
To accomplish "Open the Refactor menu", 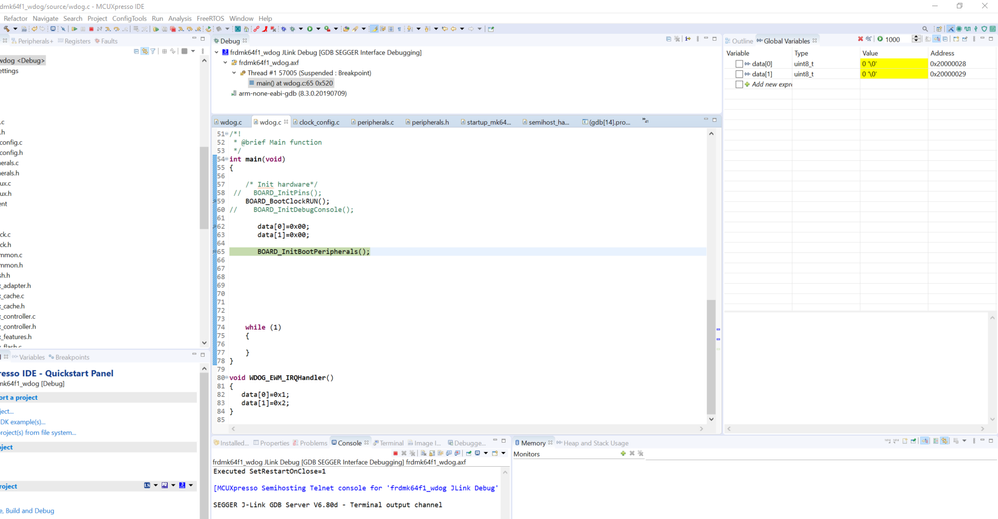I will tap(15, 18).
